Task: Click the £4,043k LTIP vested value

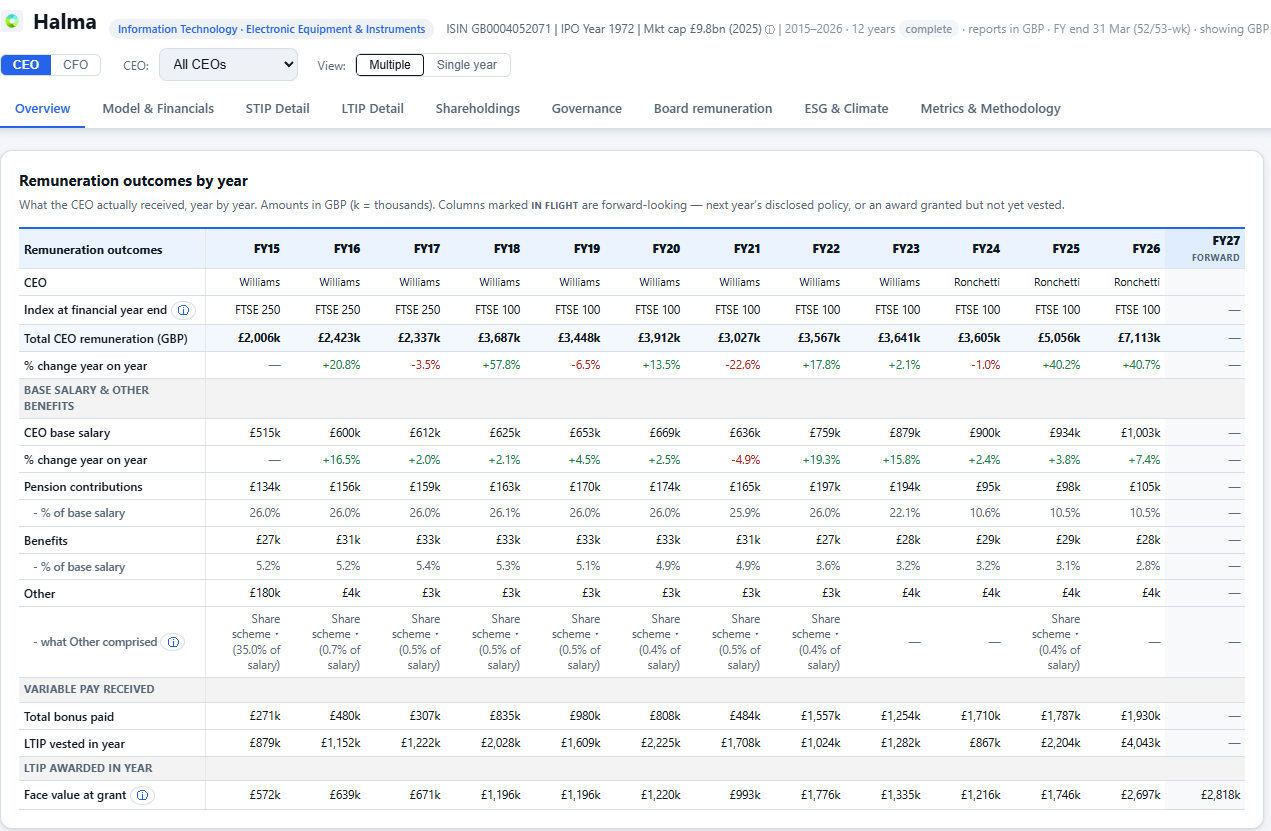Action: [x=1140, y=743]
